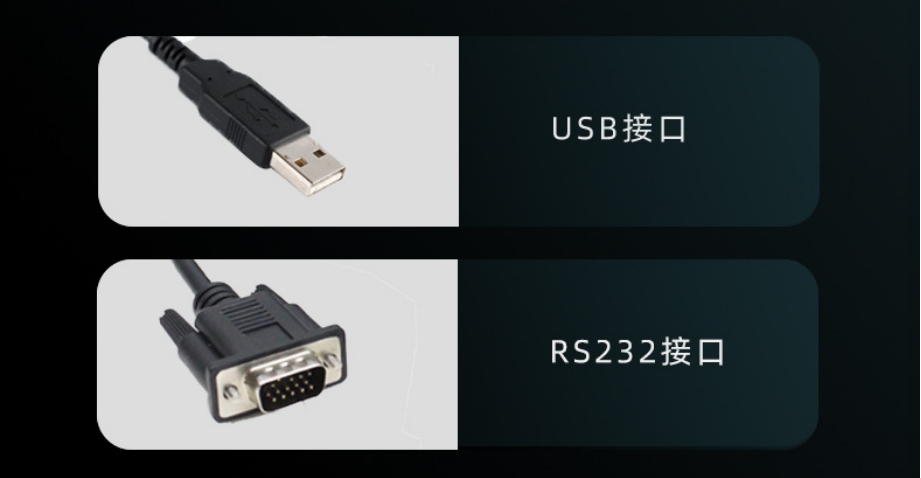921x478 pixels.
Task: Select the metal tip of the USB plug
Action: tap(307, 166)
